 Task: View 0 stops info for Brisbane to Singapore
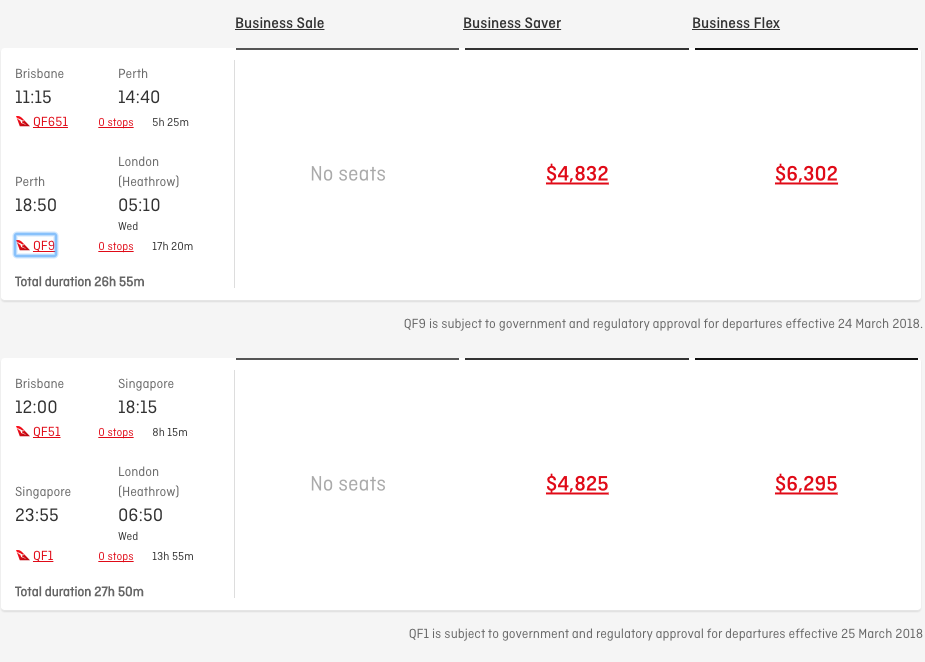pos(116,432)
